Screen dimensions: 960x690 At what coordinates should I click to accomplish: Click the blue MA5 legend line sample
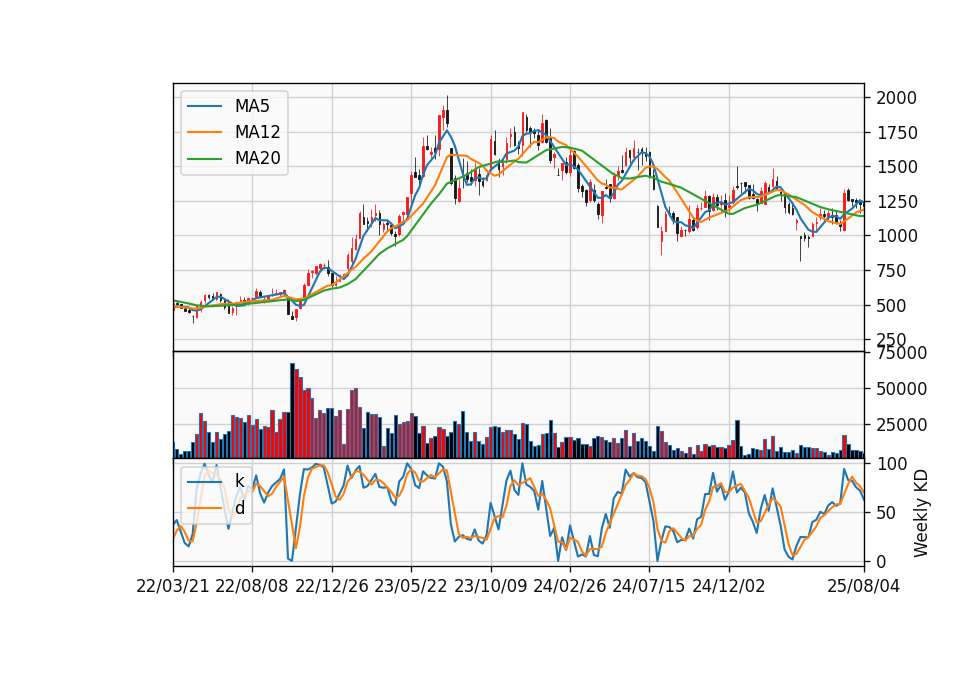pyautogui.click(x=204, y=106)
